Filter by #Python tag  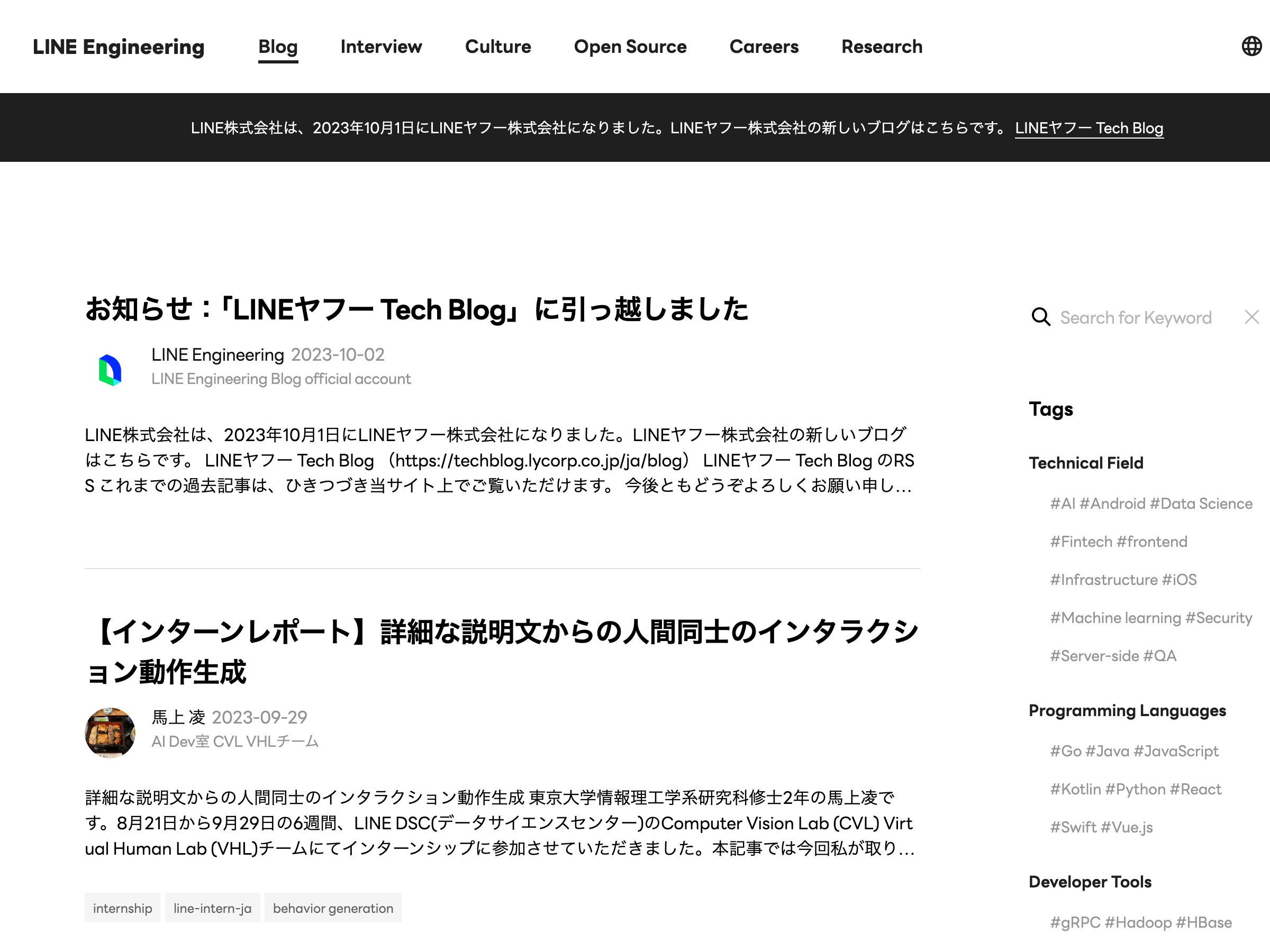point(1135,789)
